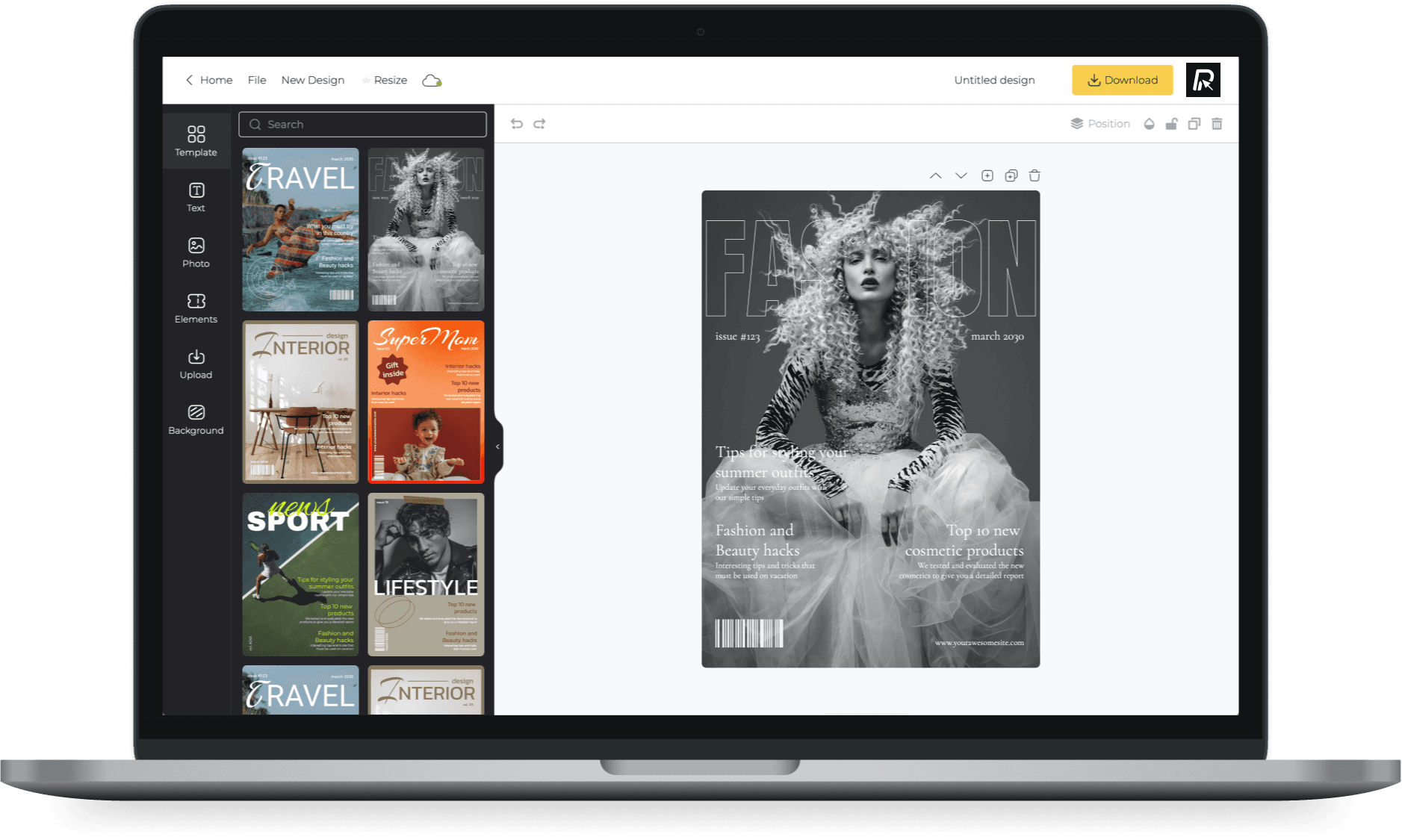1402x840 pixels.
Task: Add a new page above canvas
Action: coord(987,176)
